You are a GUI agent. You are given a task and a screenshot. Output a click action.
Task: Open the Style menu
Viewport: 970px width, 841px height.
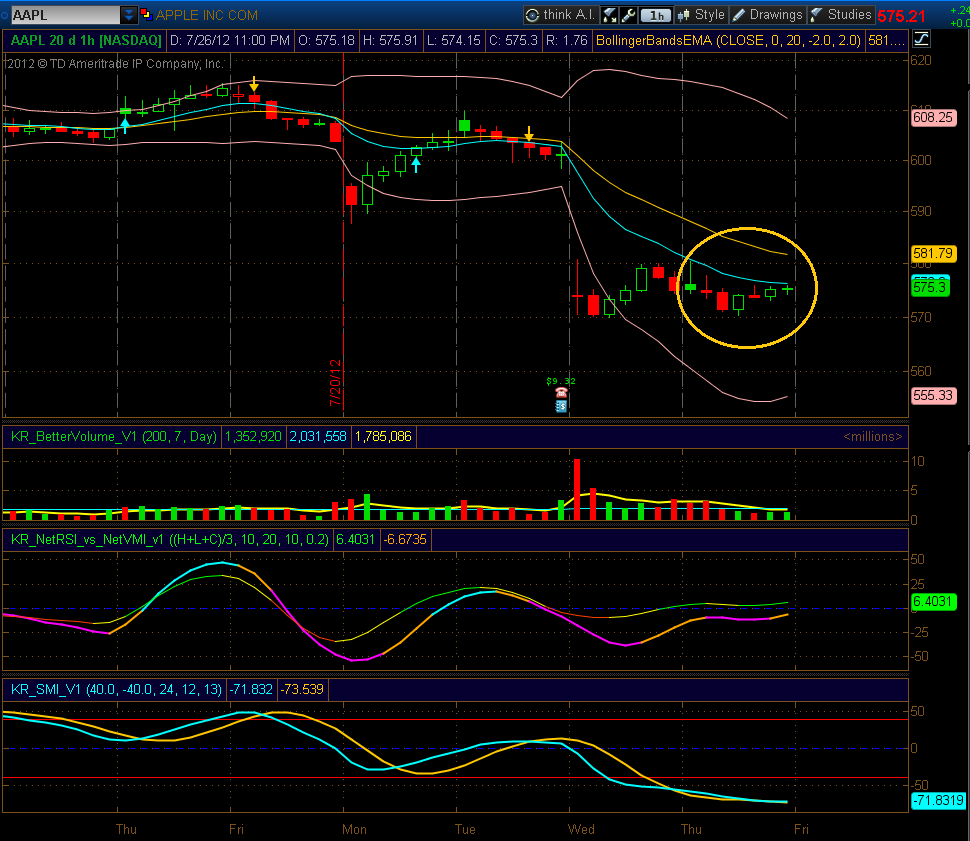point(702,15)
